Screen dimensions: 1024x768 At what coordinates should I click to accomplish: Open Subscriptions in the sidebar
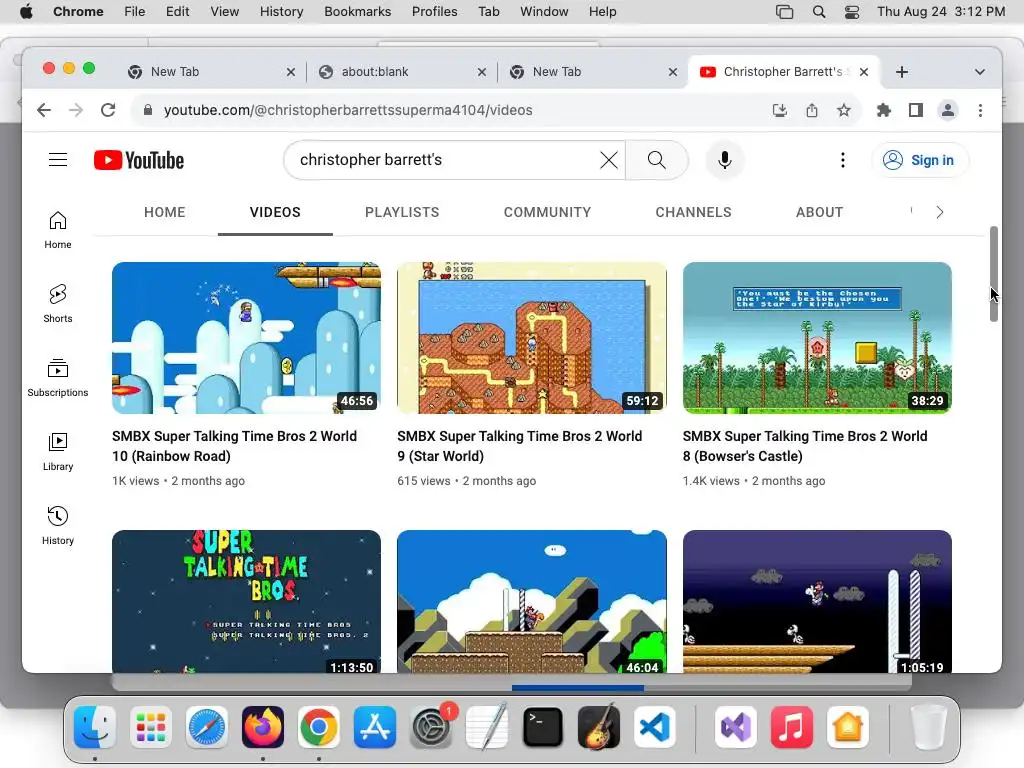pos(58,378)
